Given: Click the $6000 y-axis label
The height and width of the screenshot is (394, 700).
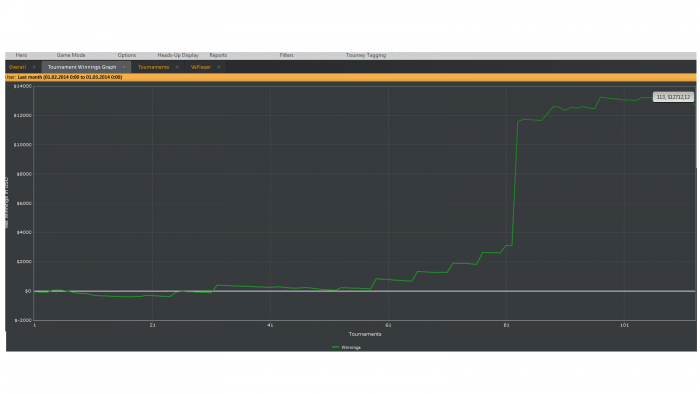Looking at the screenshot, I should click(24, 203).
